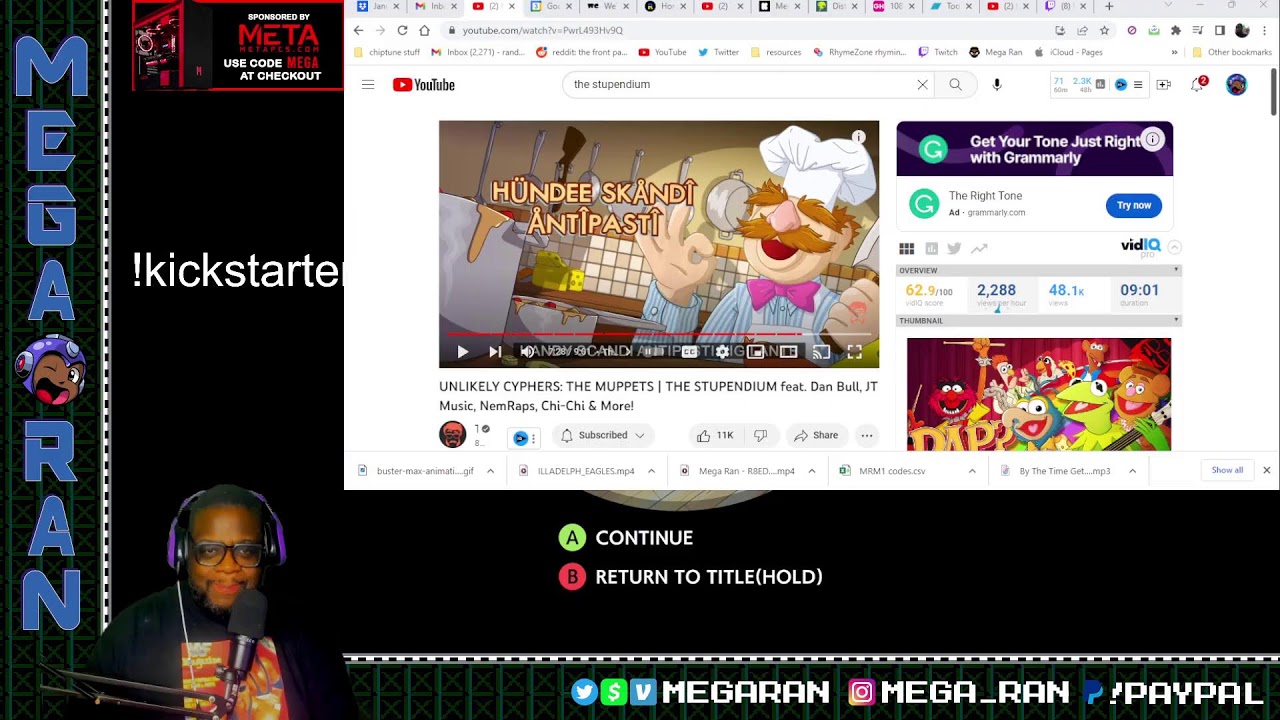Open ad info icon on the Grammarly banner
Image resolution: width=1280 pixels, height=720 pixels.
pos(1153,140)
